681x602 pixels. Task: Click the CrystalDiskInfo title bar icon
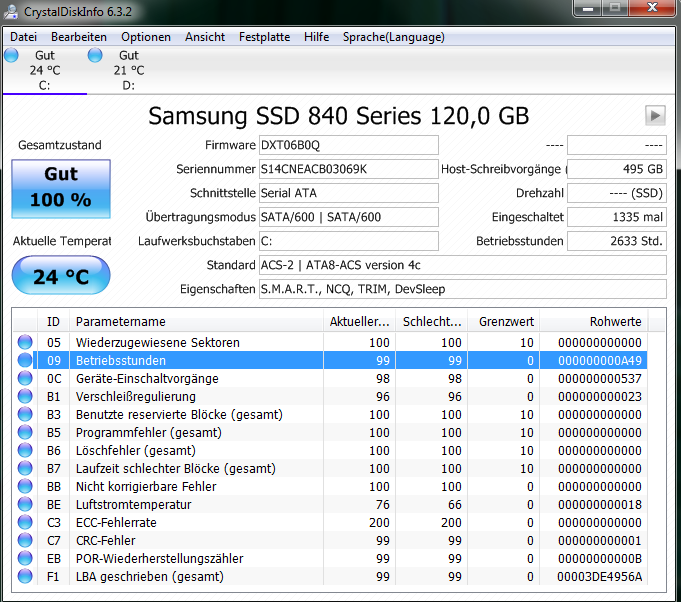pyautogui.click(x=11, y=12)
